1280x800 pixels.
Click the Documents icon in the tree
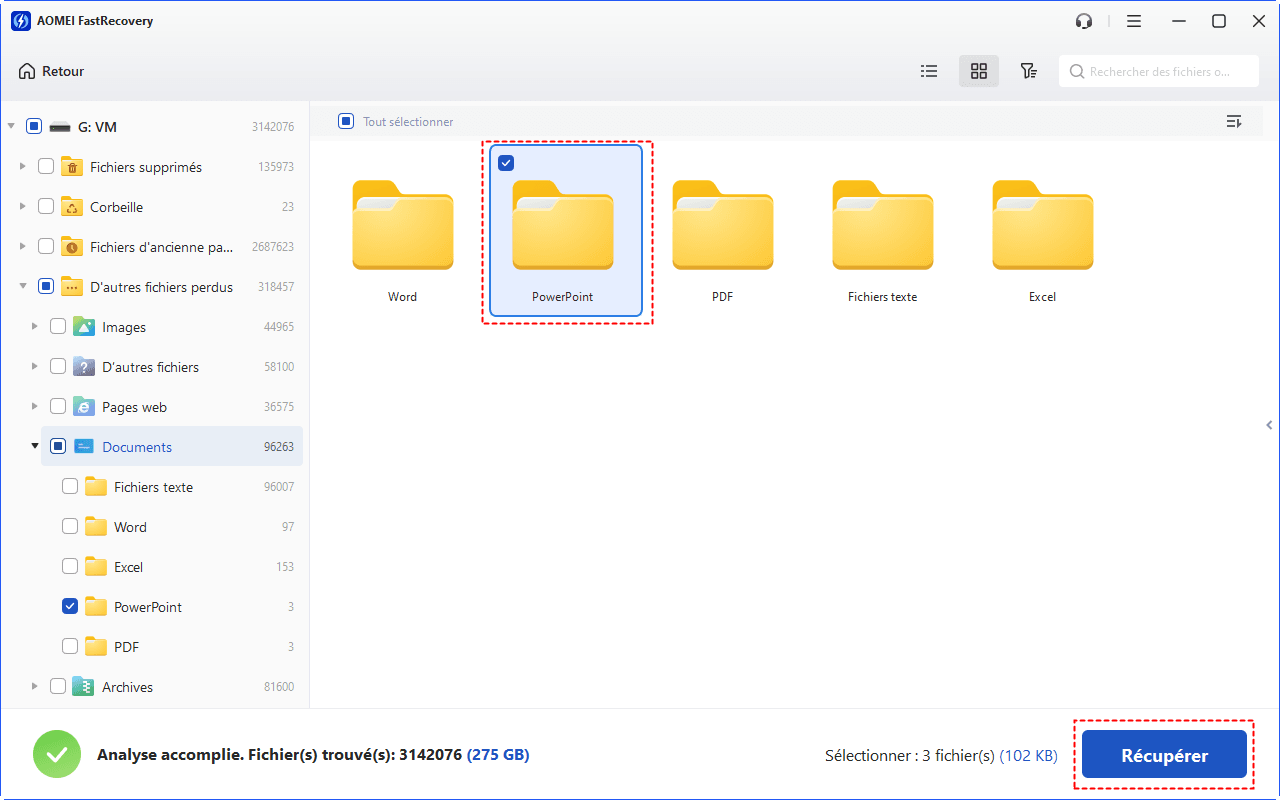pyautogui.click(x=83, y=447)
